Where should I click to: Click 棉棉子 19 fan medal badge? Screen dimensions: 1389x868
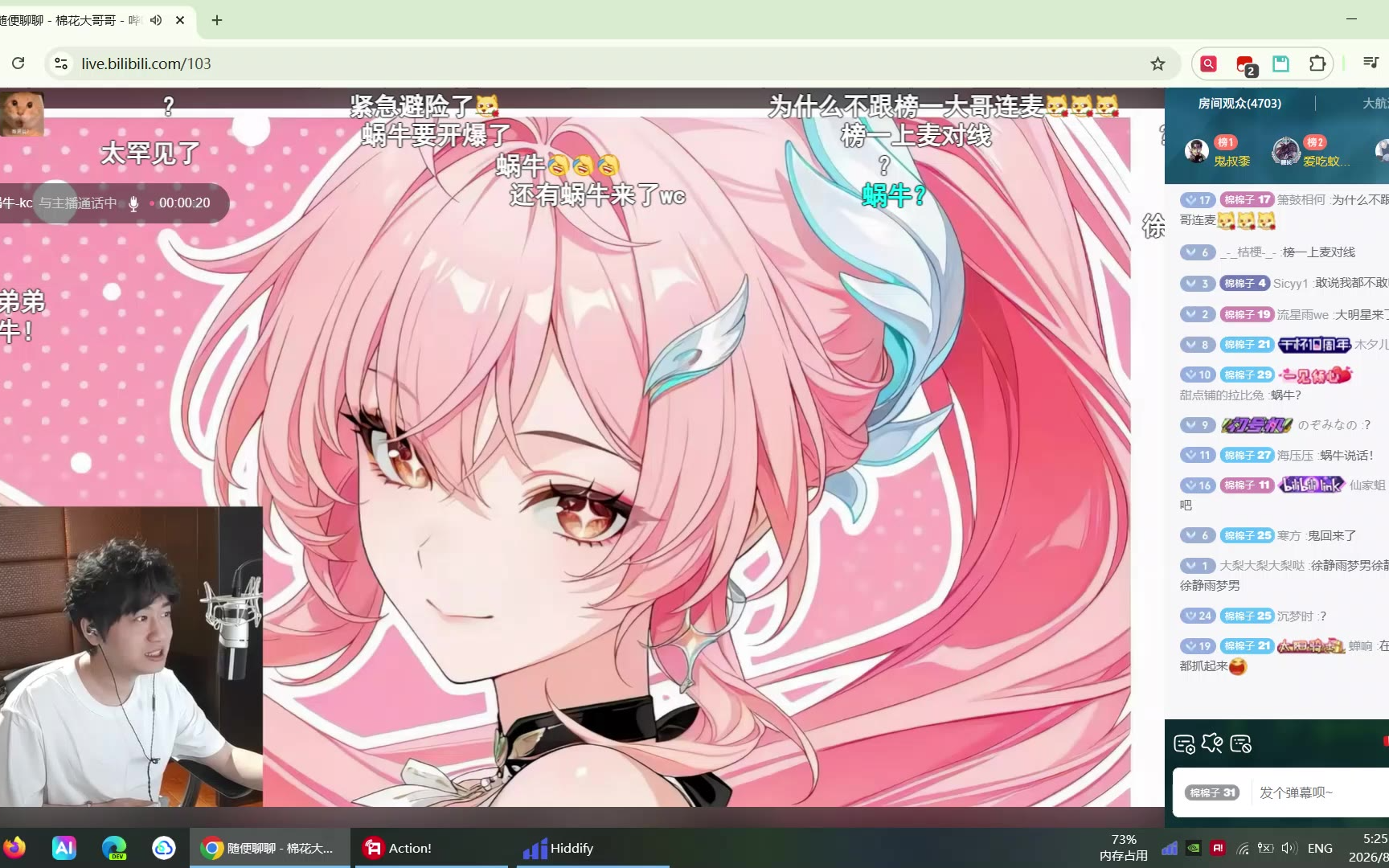[x=1247, y=314]
